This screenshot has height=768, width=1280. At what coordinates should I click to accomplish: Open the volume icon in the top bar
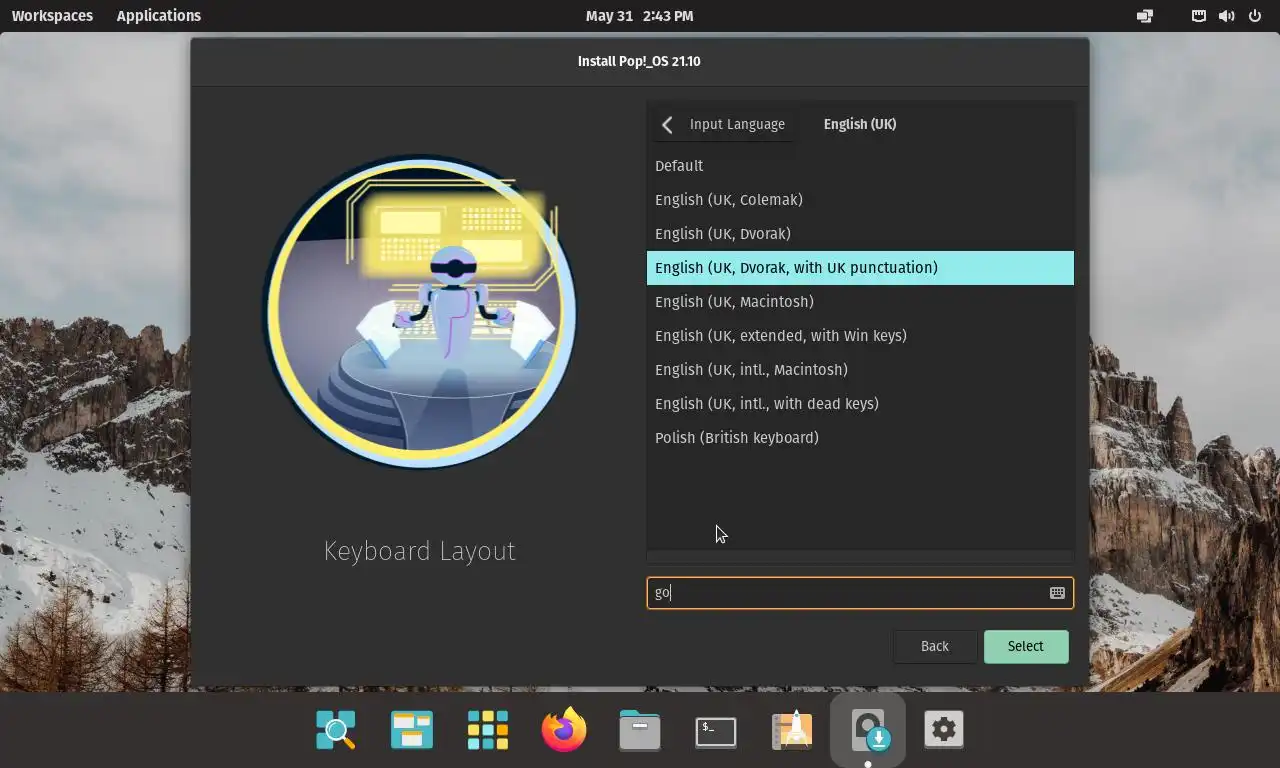pos(1227,16)
